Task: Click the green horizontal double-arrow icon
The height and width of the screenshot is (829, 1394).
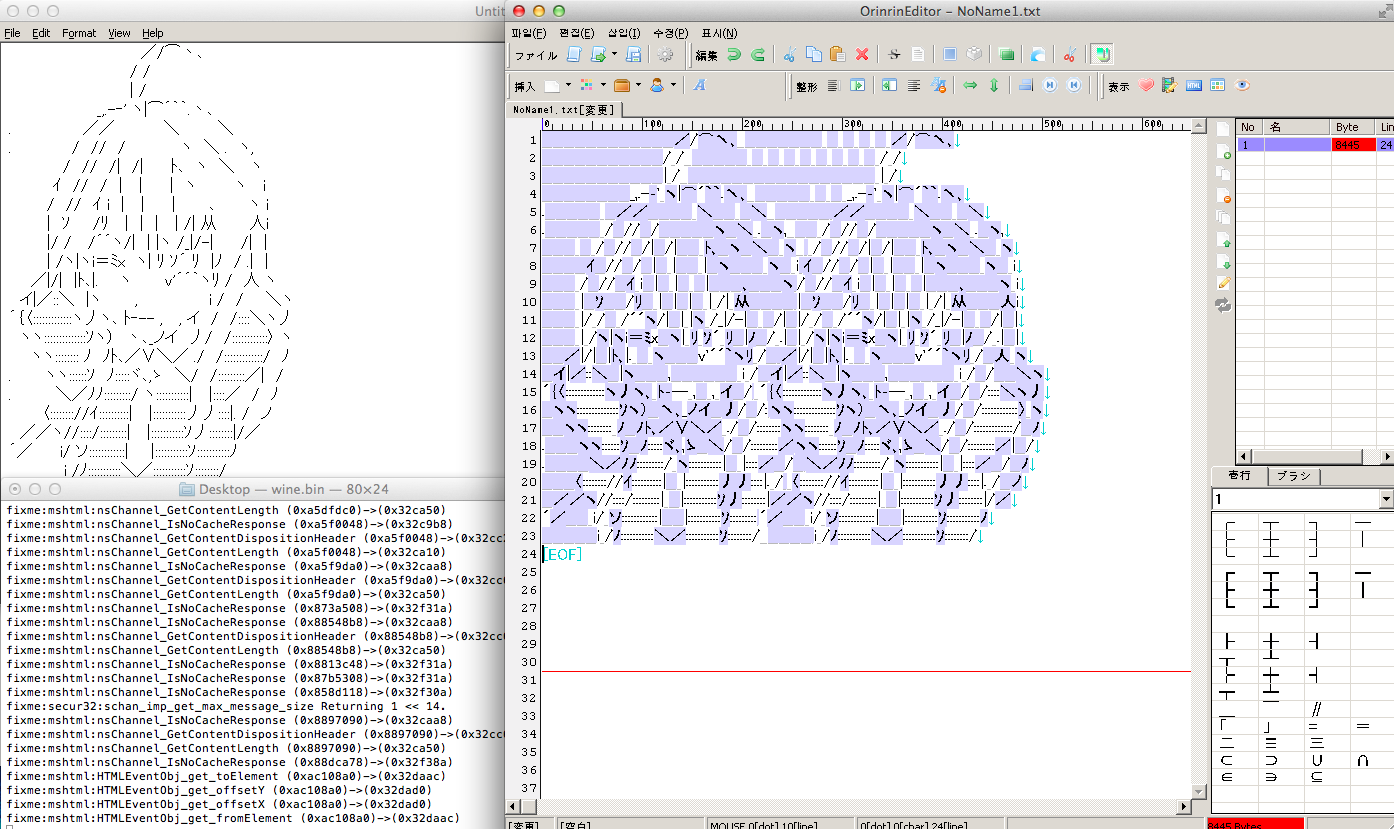Action: point(969,86)
